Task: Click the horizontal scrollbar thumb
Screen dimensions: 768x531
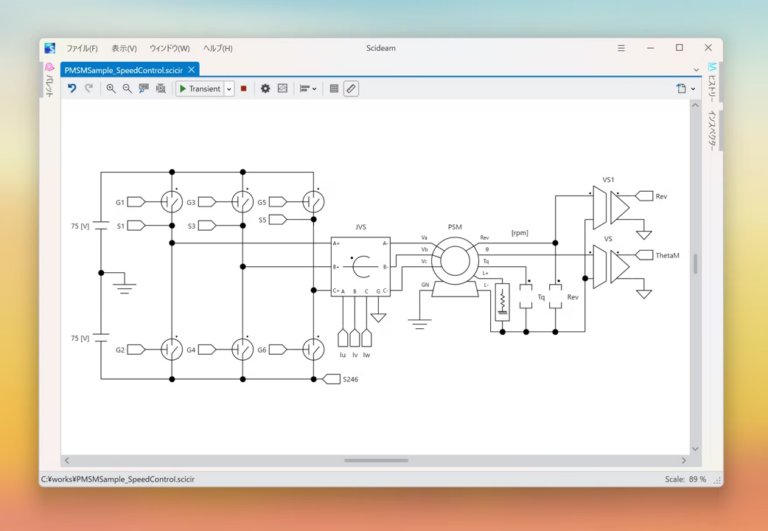Action: tap(376, 460)
